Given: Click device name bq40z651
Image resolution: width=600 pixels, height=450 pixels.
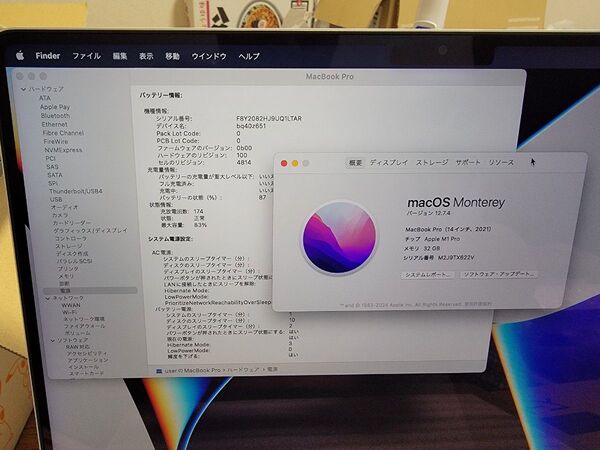Looking at the screenshot, I should pyautogui.click(x=251, y=126).
